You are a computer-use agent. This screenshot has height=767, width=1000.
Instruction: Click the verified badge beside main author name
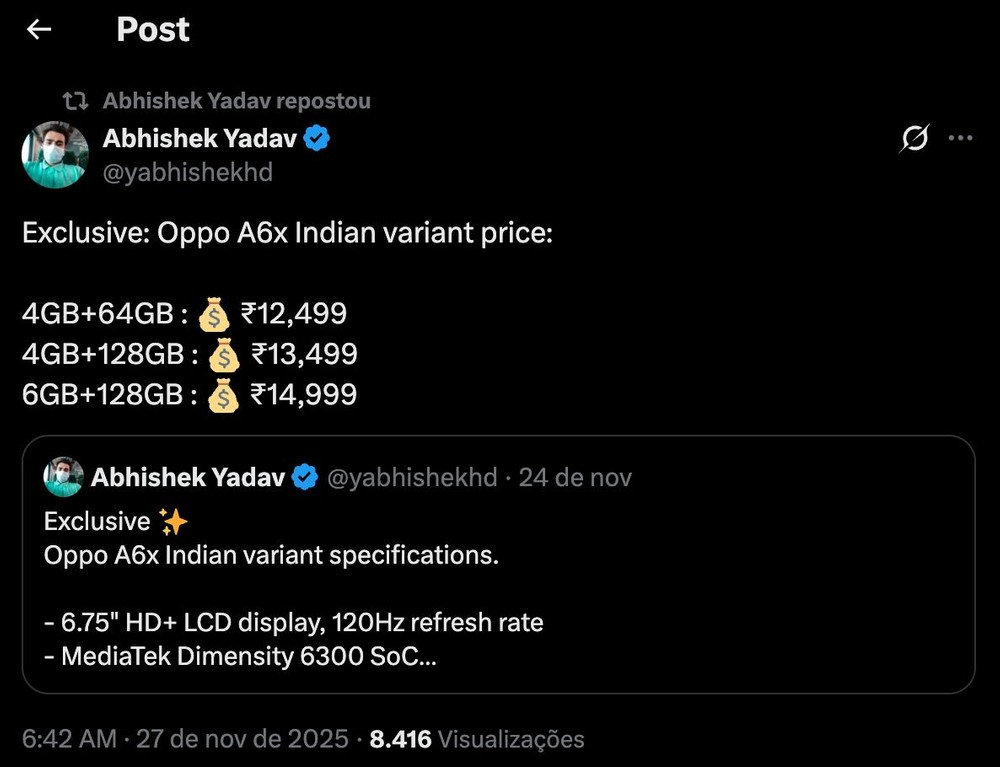[x=317, y=138]
